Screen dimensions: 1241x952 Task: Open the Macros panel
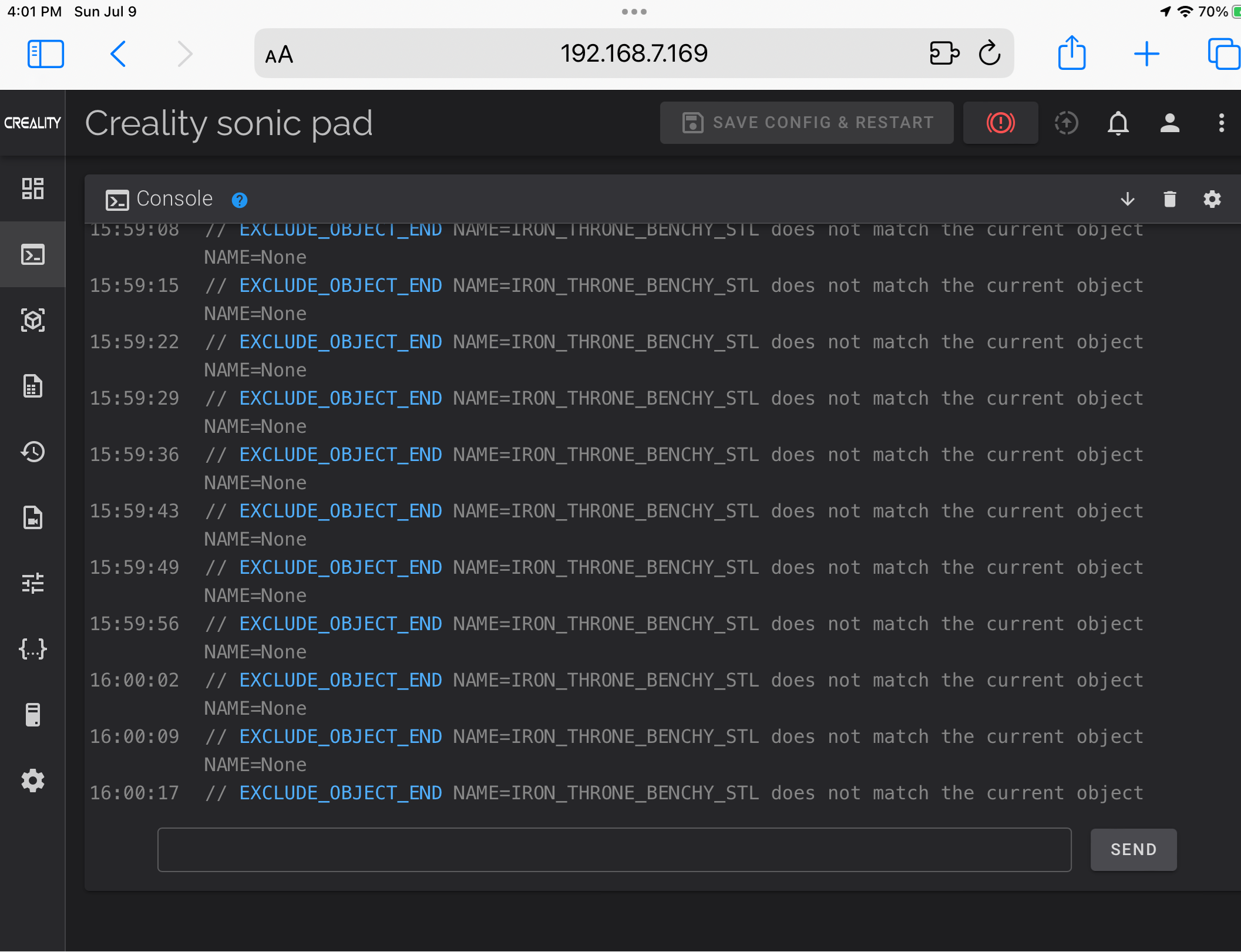click(x=32, y=649)
